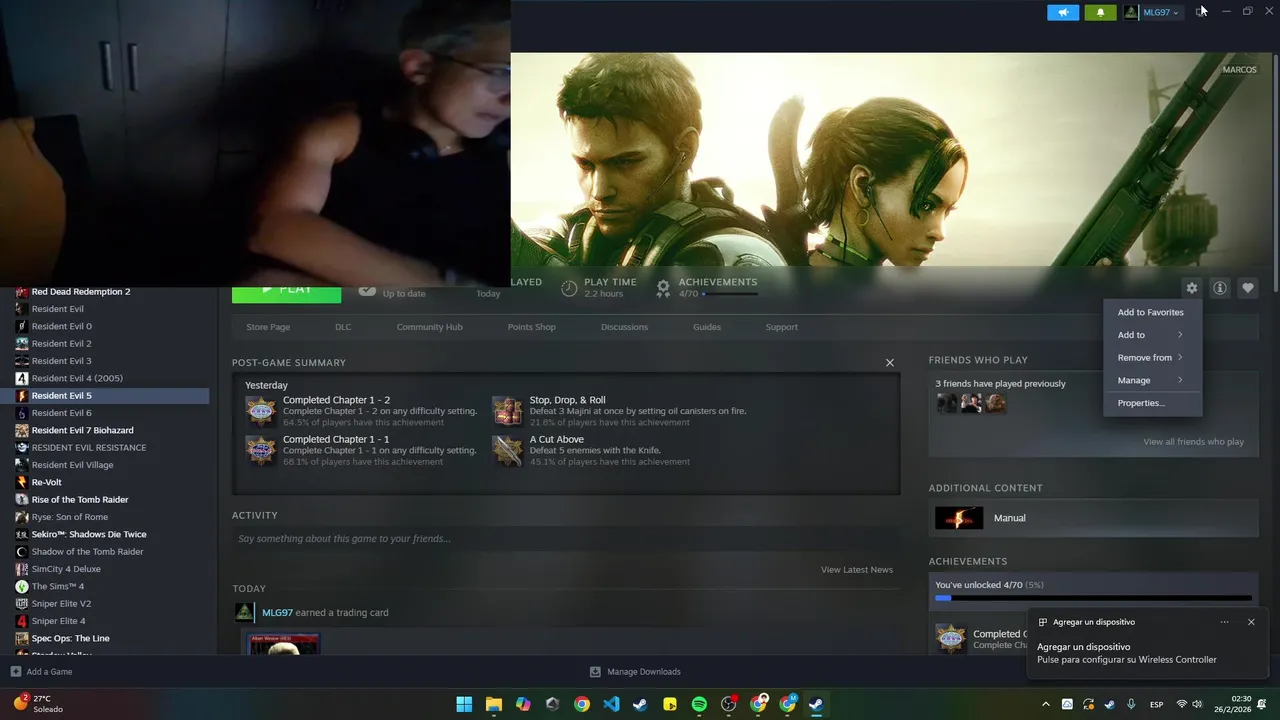The width and height of the screenshot is (1280, 720).
Task: Open the game info icon
Action: click(1219, 288)
